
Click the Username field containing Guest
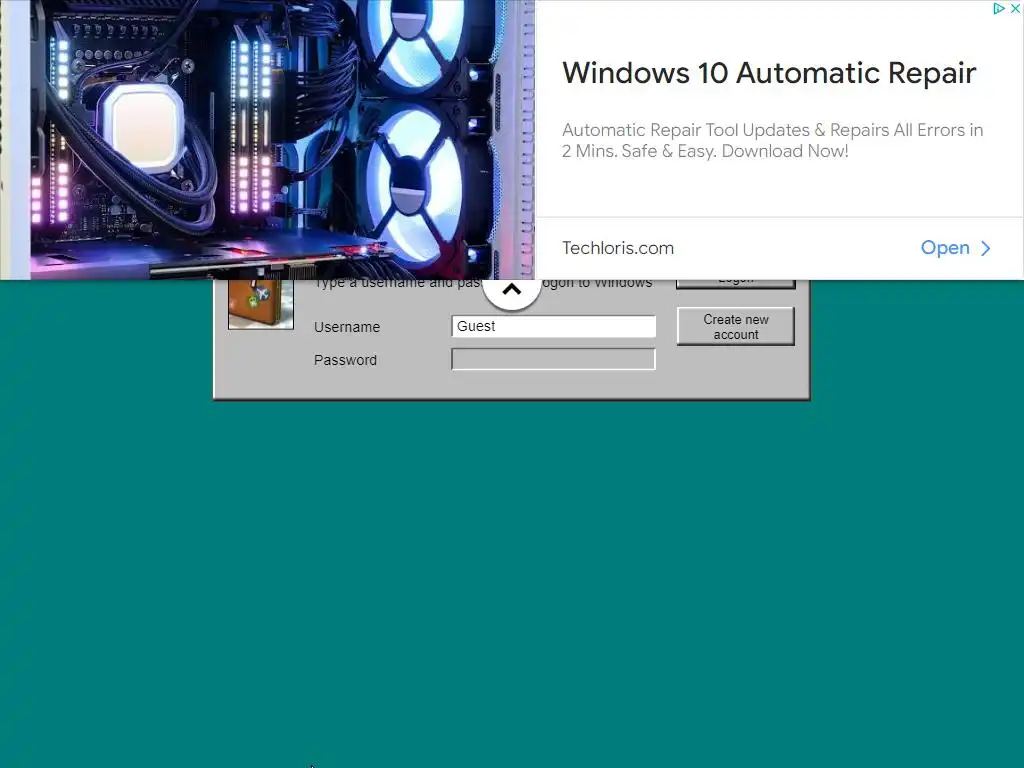553,327
